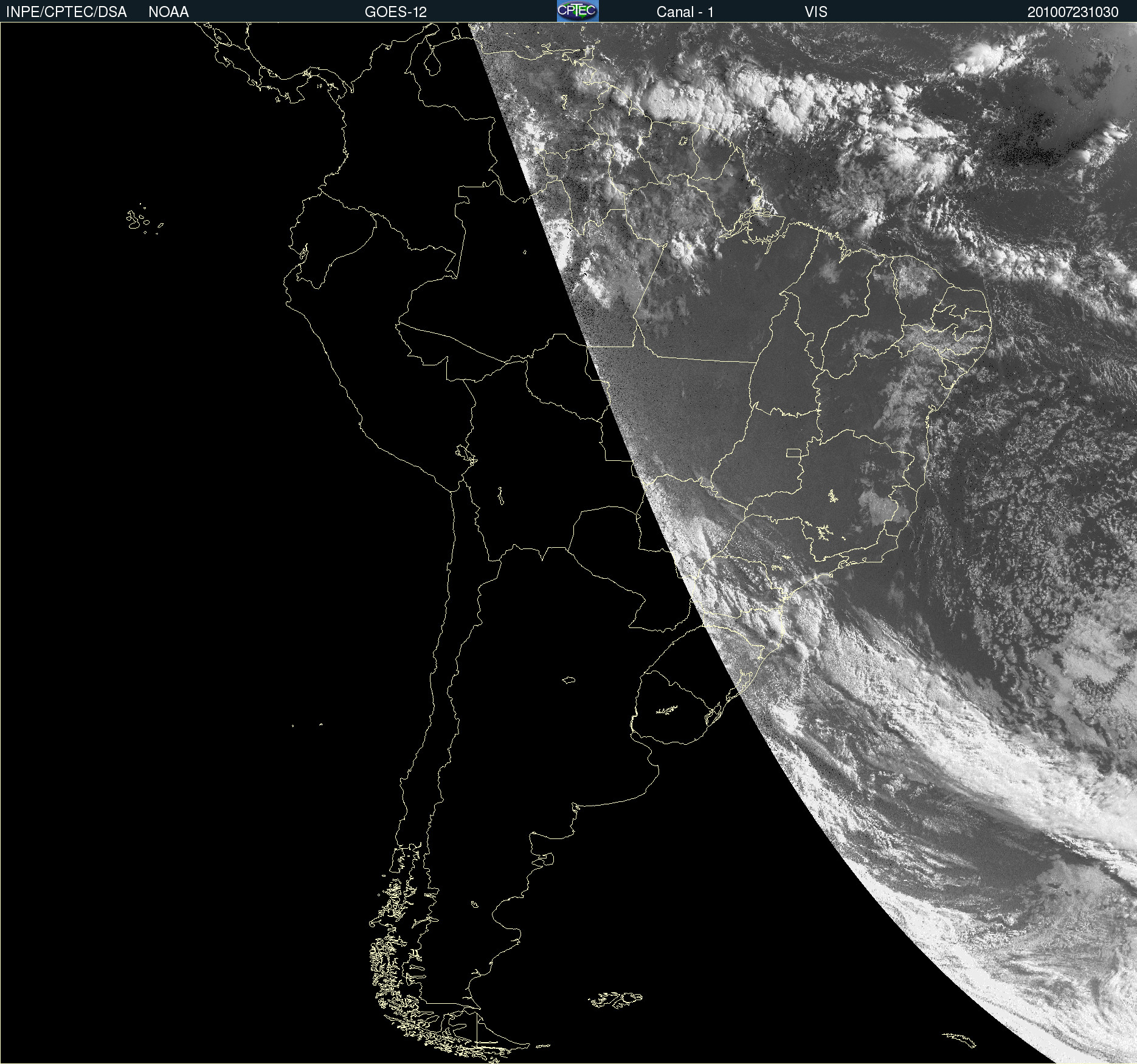The width and height of the screenshot is (1137, 1064).
Task: Click the NOAA label in header
Action: pyautogui.click(x=168, y=12)
